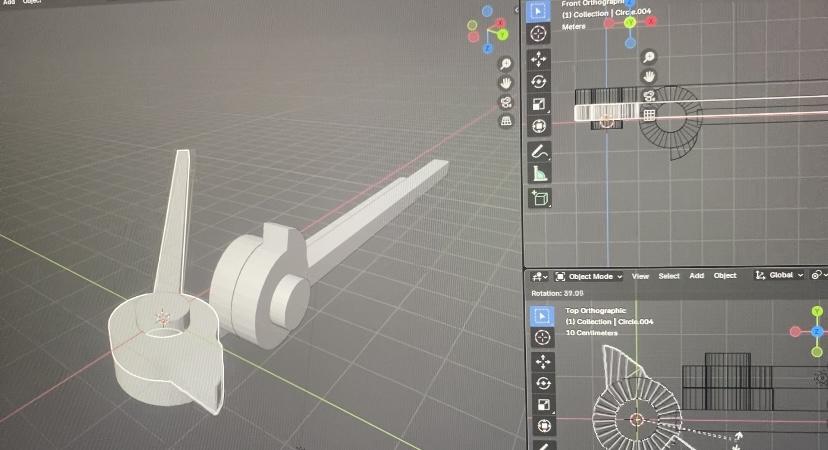
Task: Select the Cursor tool in front view toolbar
Action: click(x=539, y=33)
